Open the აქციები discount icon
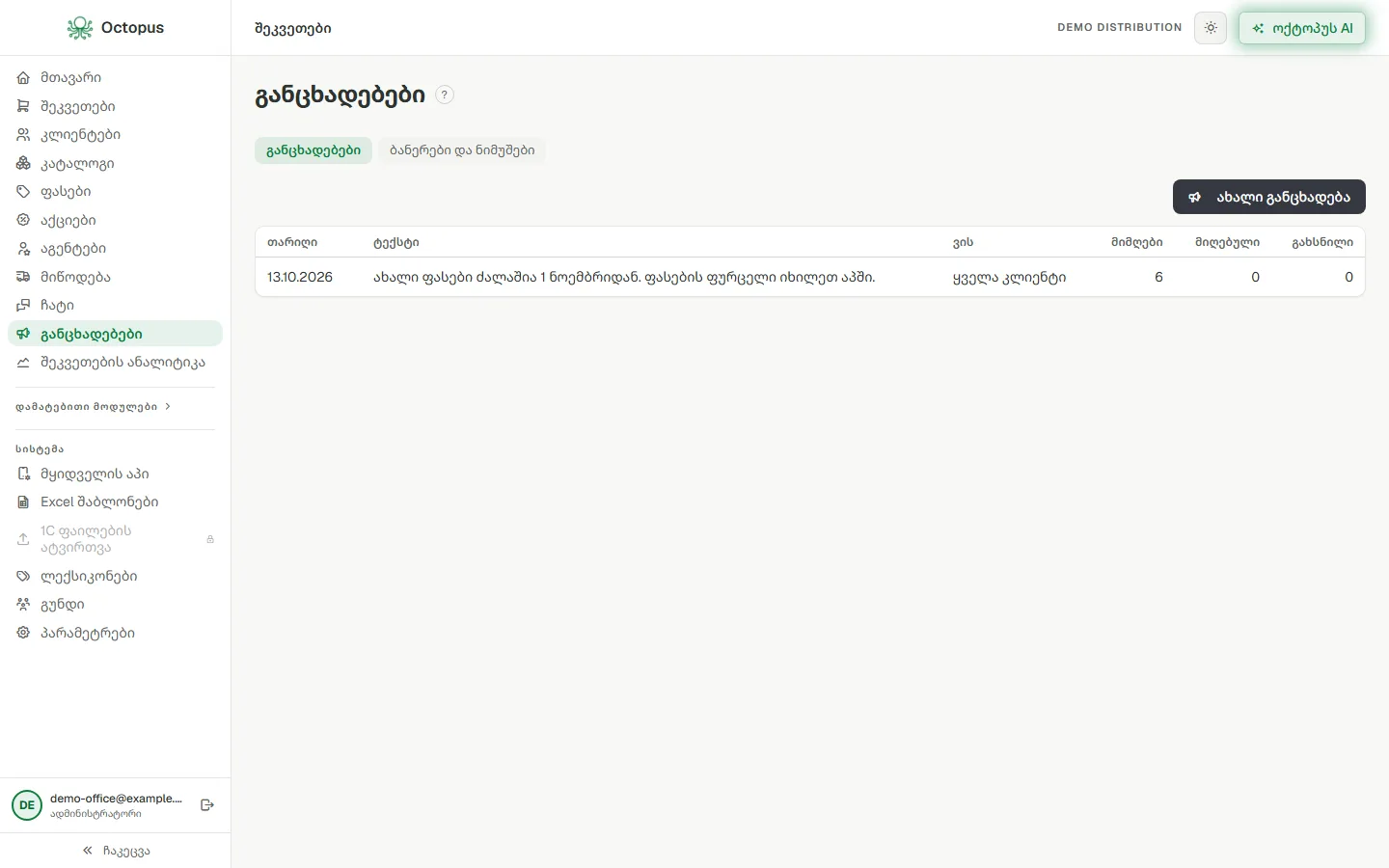This screenshot has width=1389, height=868. click(x=23, y=220)
